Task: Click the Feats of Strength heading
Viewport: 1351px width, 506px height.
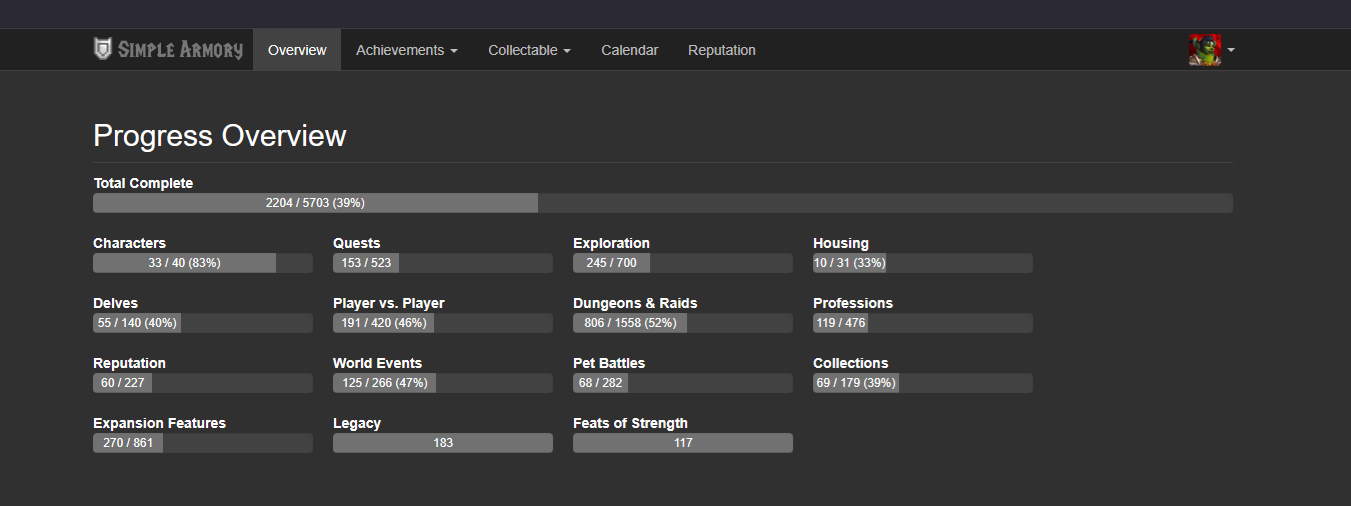Action: pyautogui.click(x=631, y=423)
